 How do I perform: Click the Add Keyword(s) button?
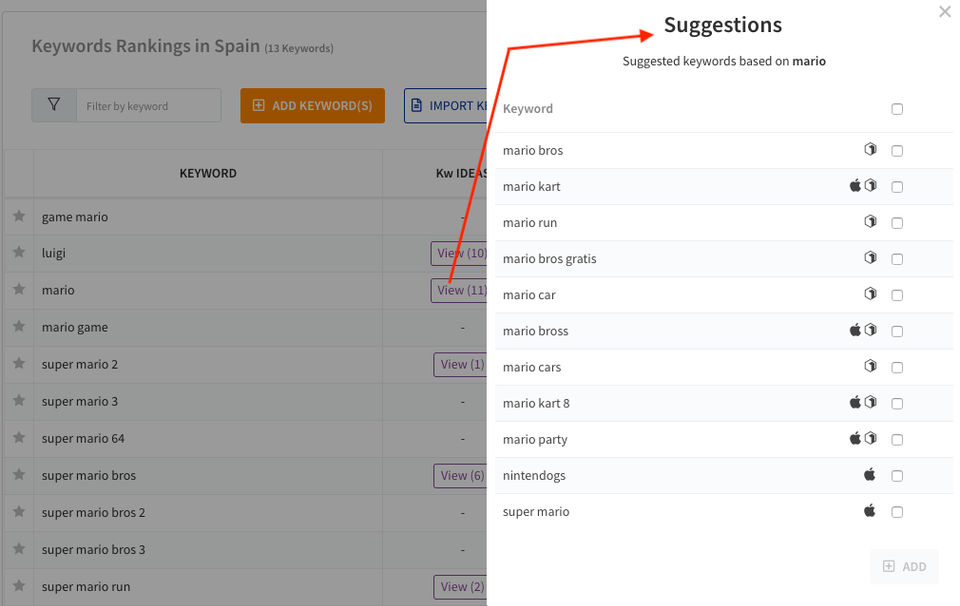[312, 106]
